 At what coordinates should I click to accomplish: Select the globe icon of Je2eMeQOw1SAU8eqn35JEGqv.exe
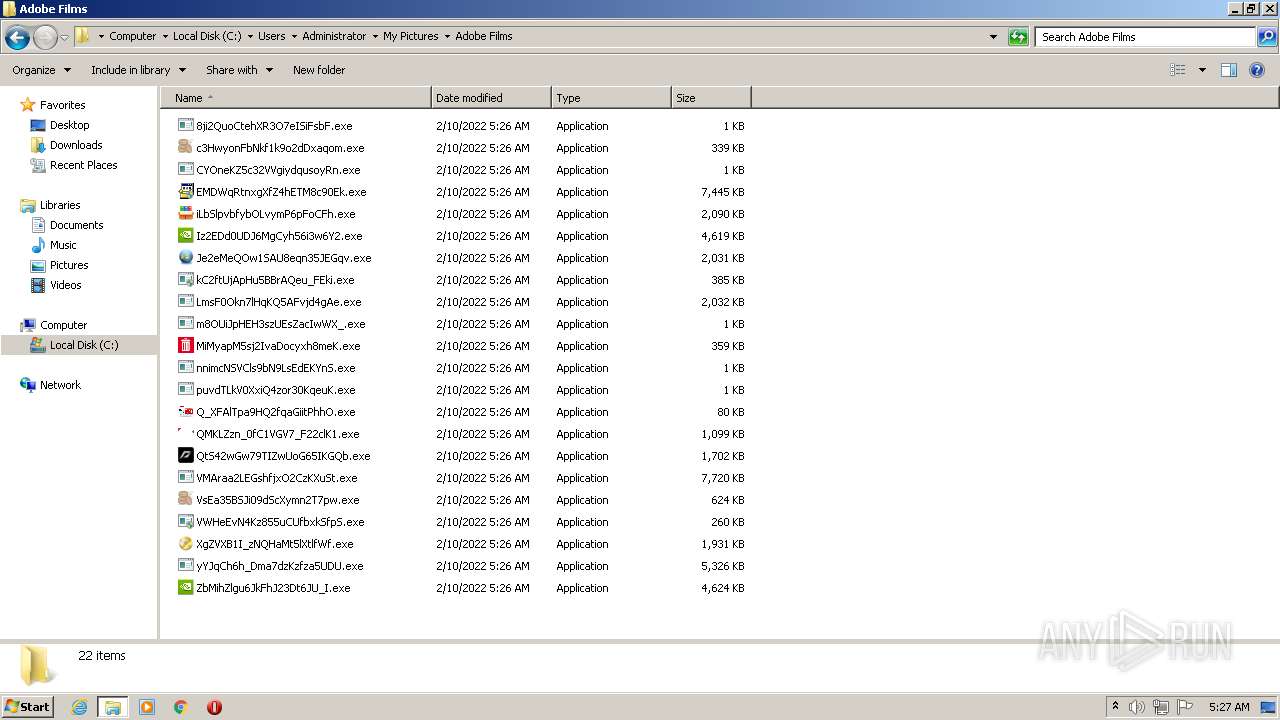point(185,258)
